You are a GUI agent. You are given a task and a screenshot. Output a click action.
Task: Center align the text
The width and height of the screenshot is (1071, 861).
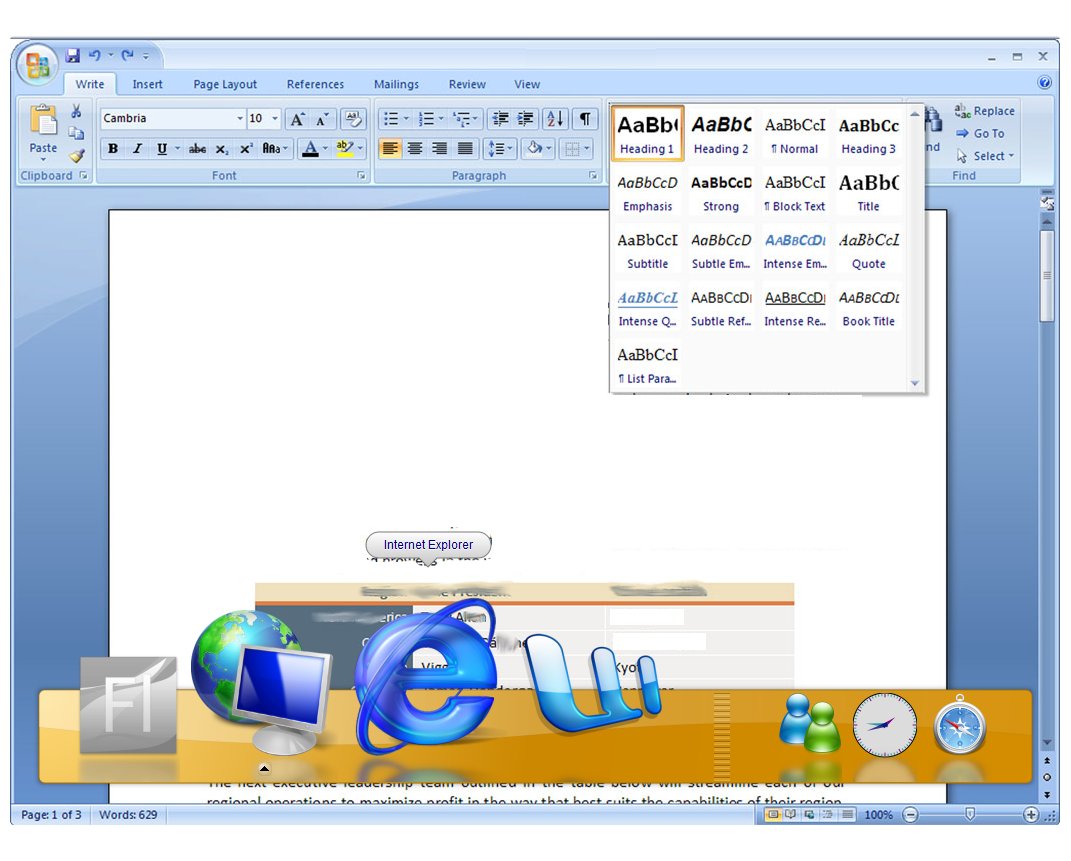pyautogui.click(x=415, y=148)
